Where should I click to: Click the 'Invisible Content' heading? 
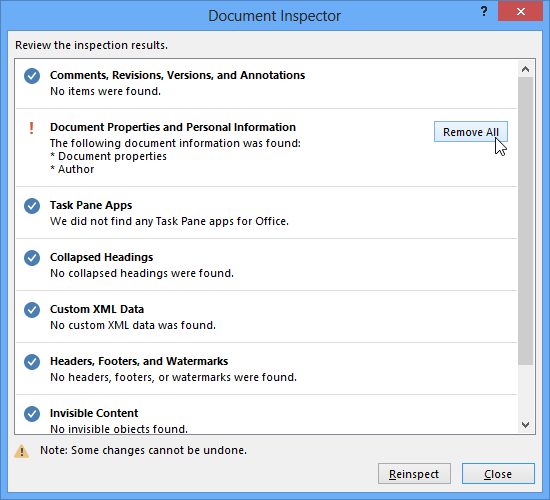tap(94, 413)
